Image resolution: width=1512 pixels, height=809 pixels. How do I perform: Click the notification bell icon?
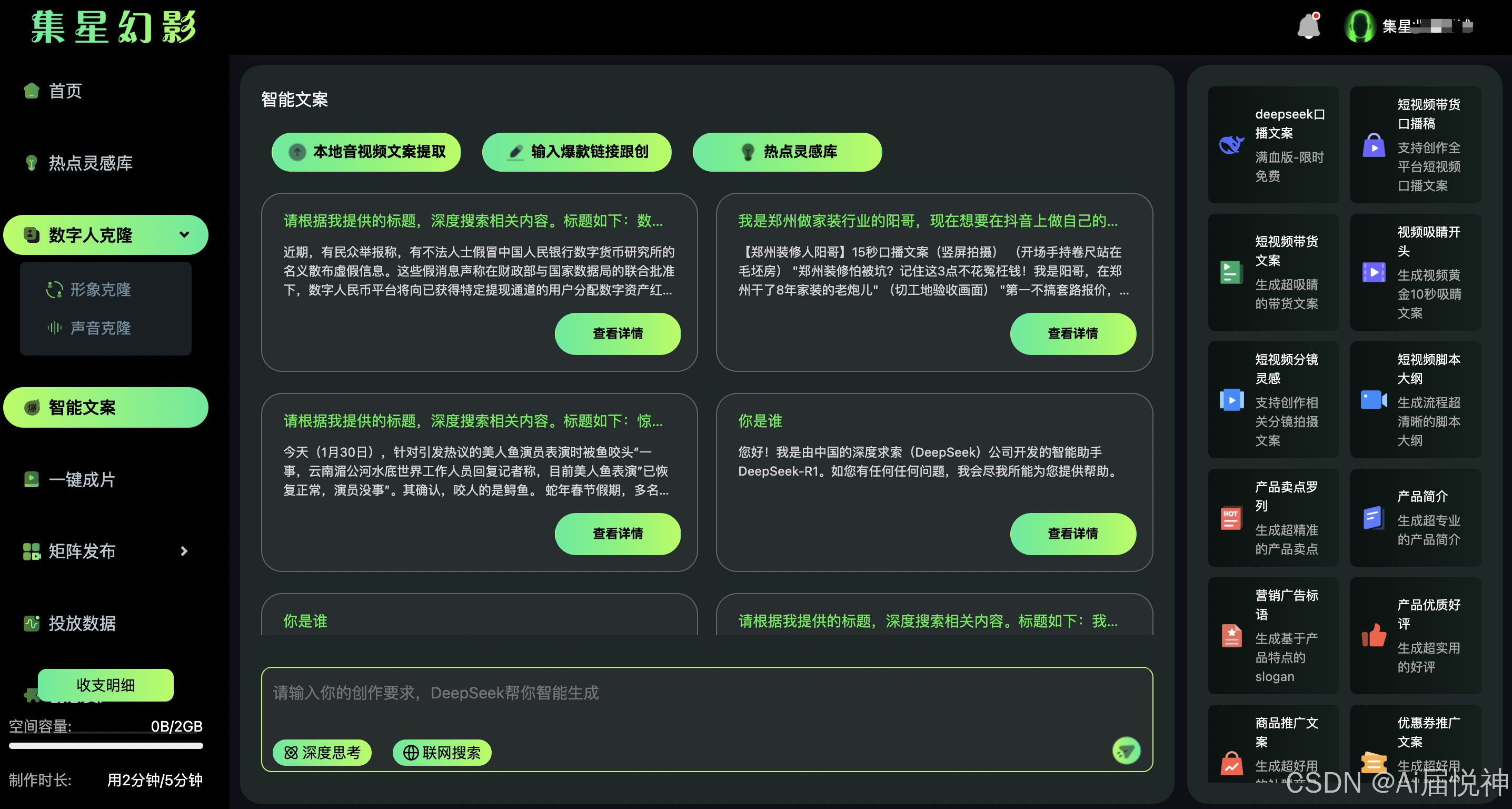point(1308,26)
